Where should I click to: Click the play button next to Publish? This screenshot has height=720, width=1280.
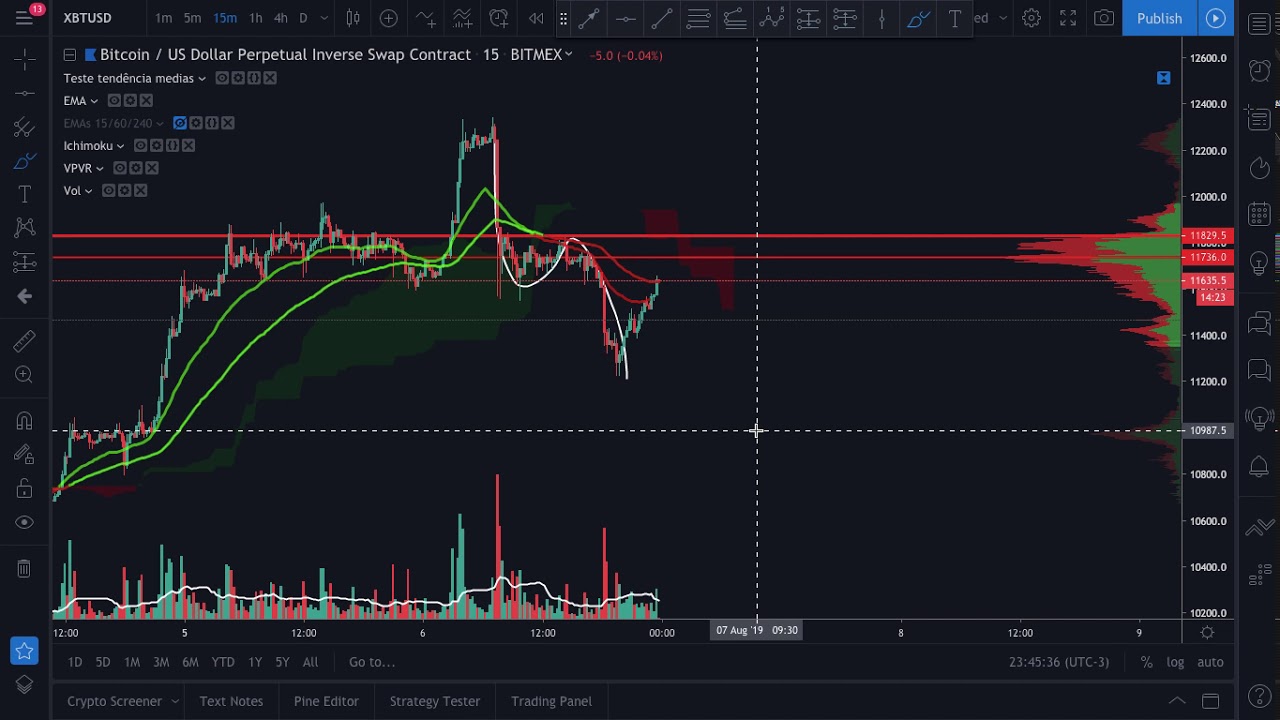pos(1216,18)
